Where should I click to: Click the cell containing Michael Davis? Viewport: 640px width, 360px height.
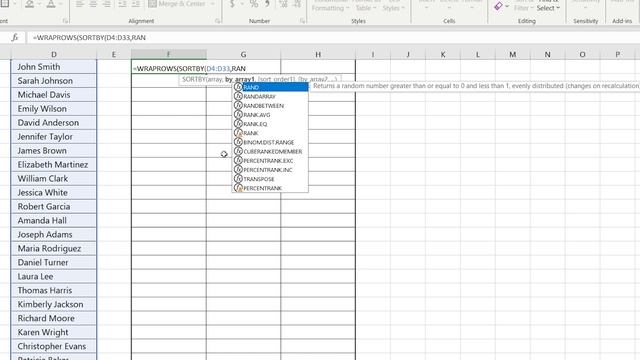(53, 95)
